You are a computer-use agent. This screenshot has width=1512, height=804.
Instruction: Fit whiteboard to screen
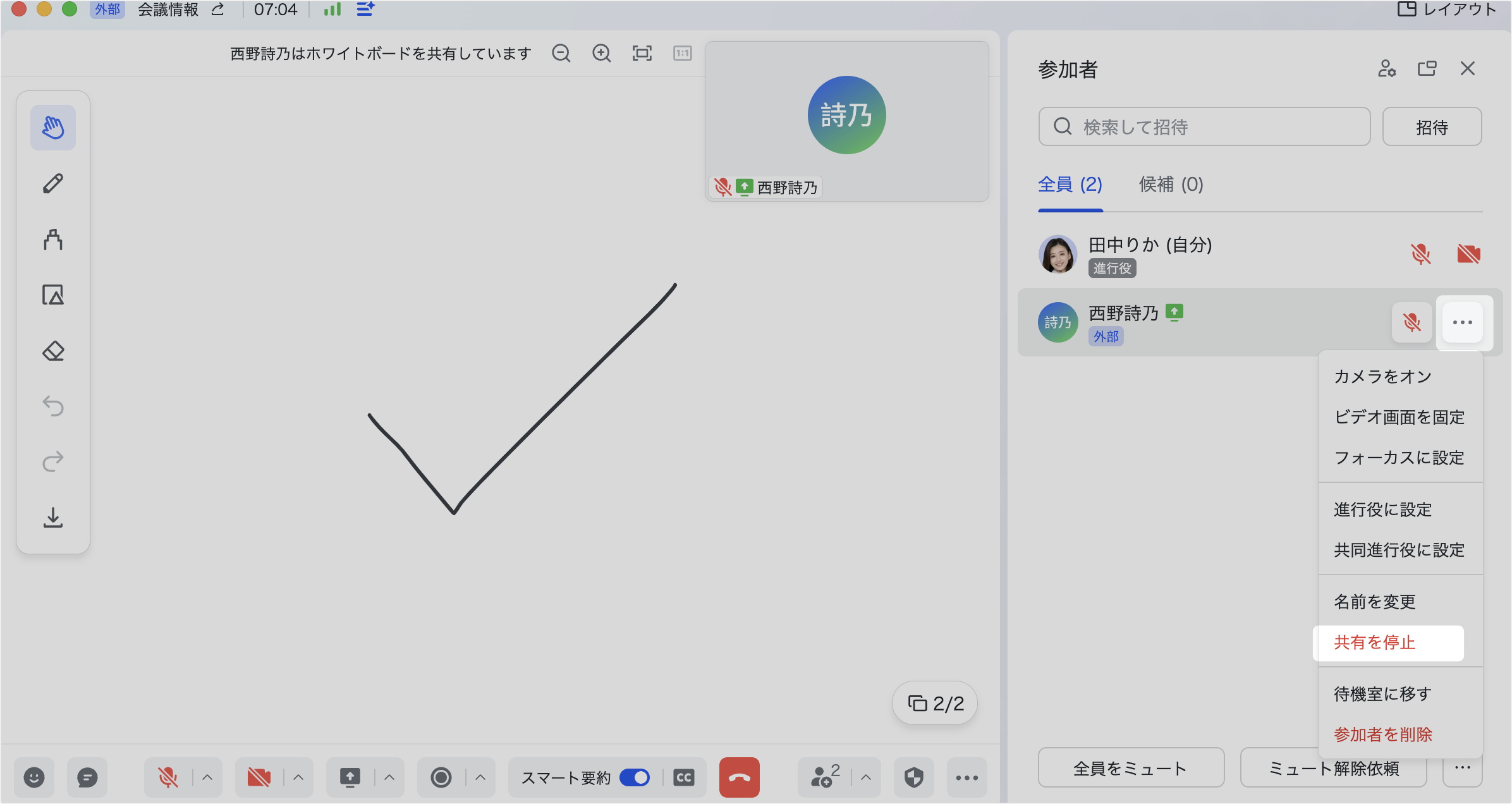642,54
